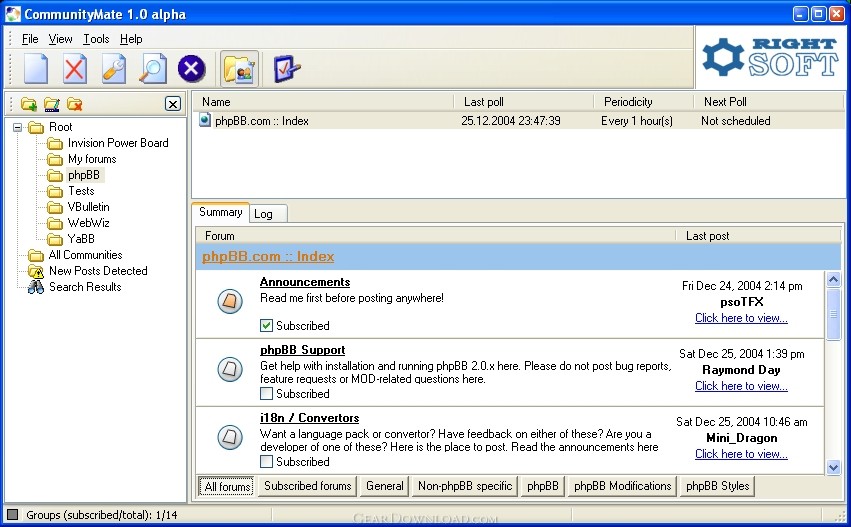Image resolution: width=851 pixels, height=527 pixels.
Task: Open properties with the wrench toolbar icon
Action: click(x=114, y=69)
